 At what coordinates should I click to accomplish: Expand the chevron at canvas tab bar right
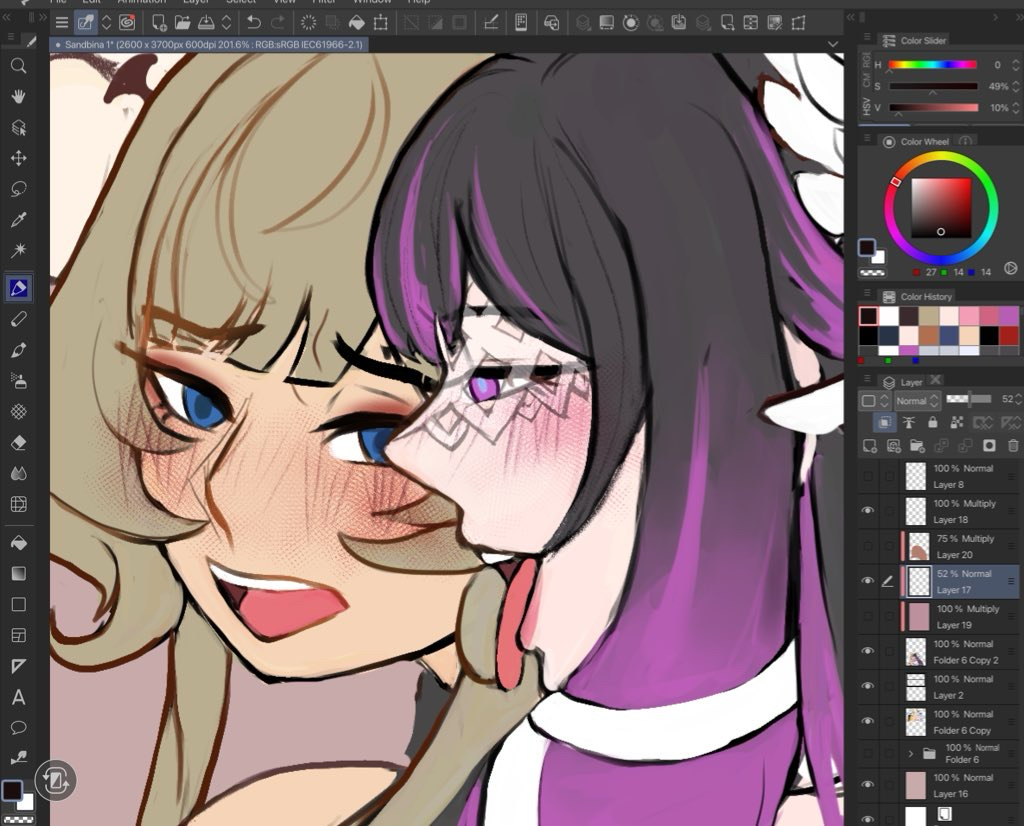point(833,44)
